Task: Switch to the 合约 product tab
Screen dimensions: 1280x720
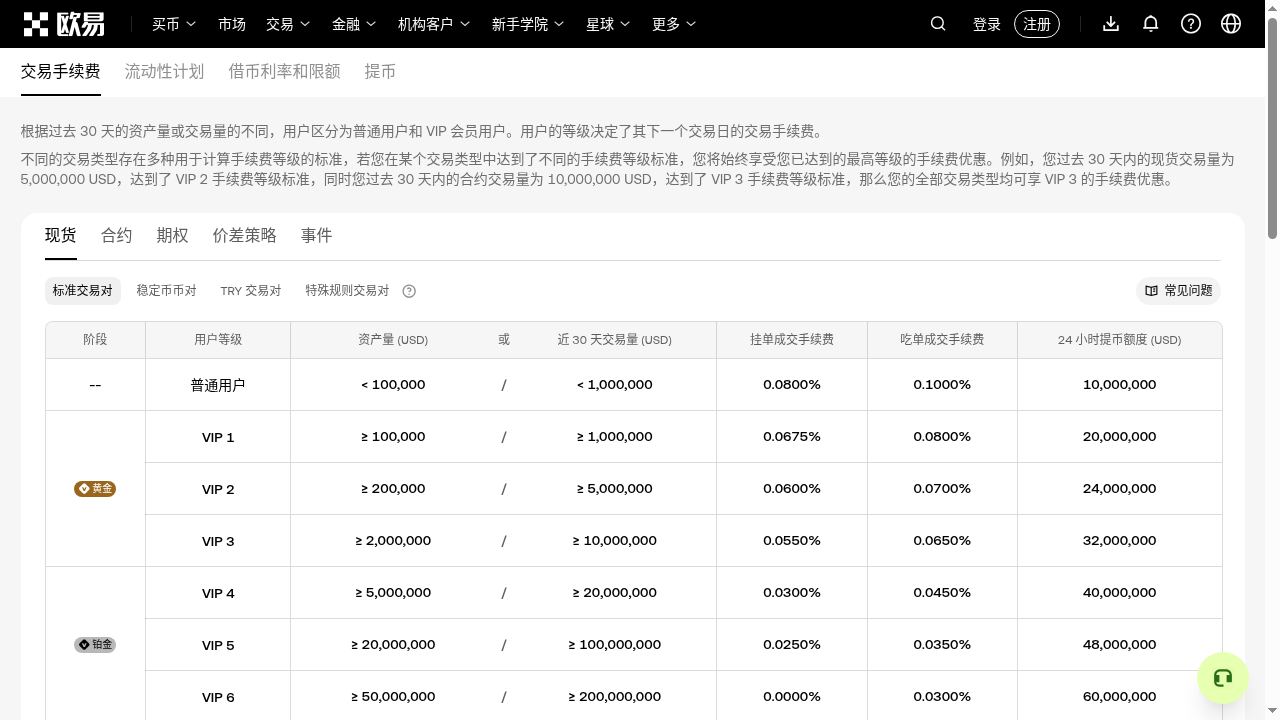Action: click(117, 236)
